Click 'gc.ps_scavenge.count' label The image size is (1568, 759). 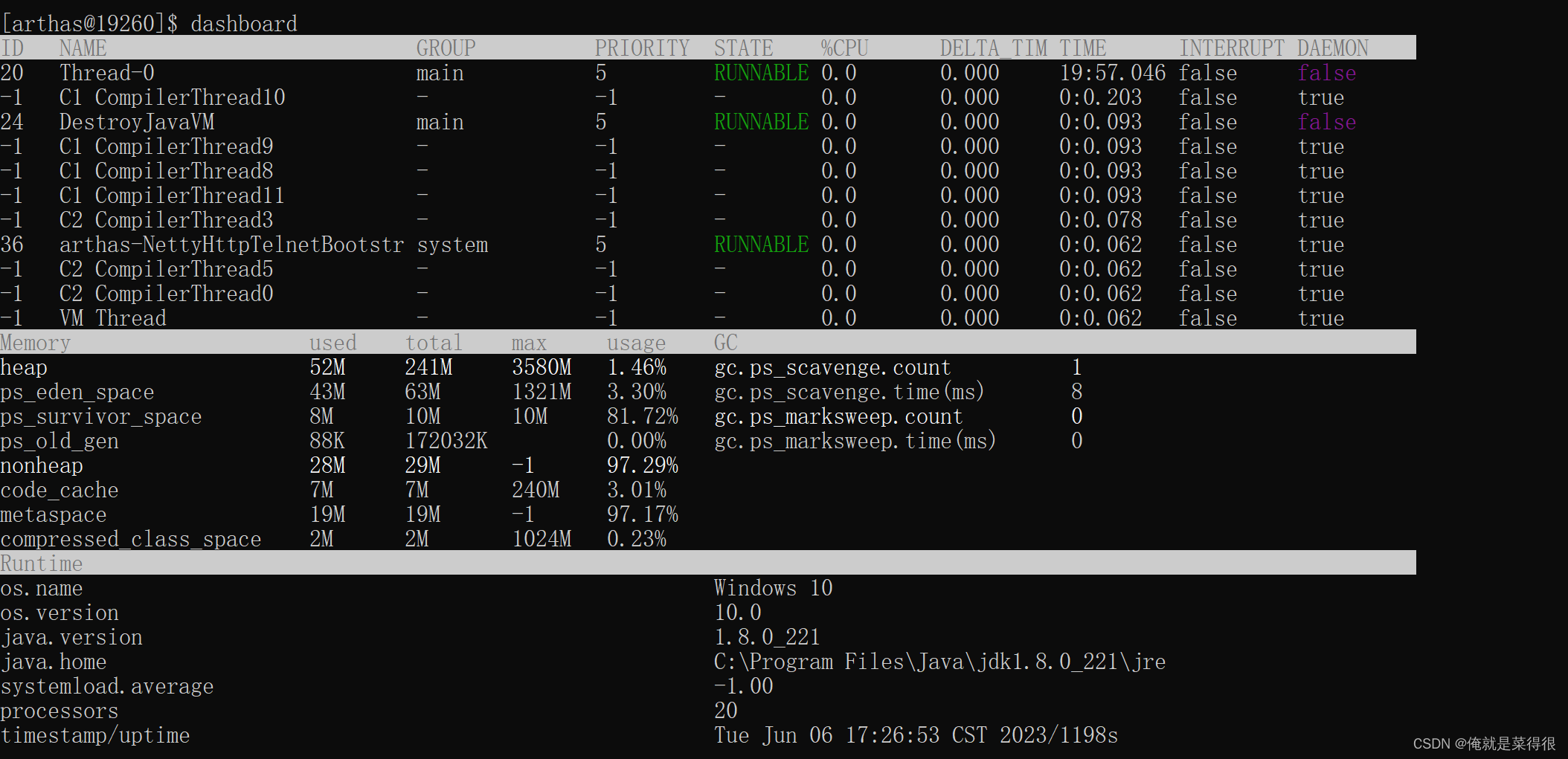point(833,367)
